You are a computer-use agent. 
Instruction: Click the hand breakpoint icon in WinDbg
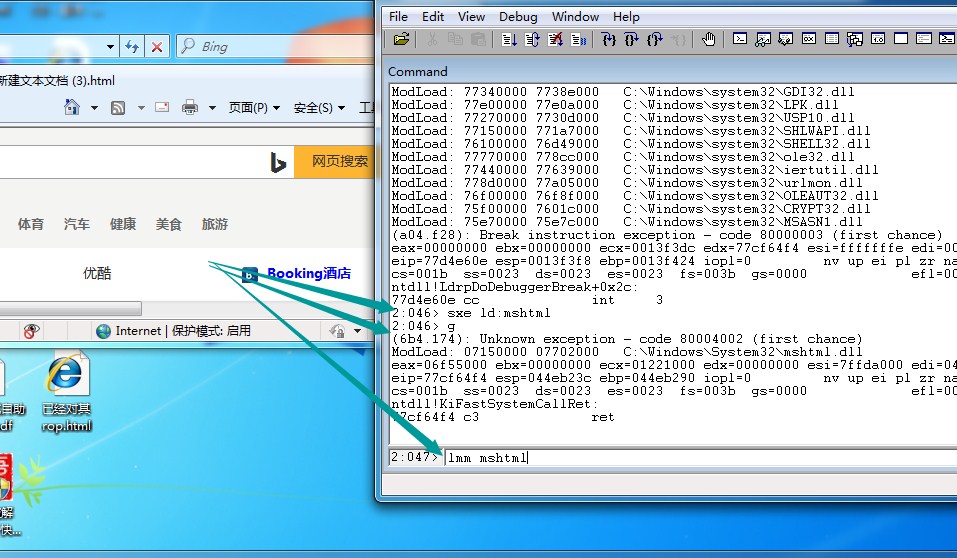(708, 40)
